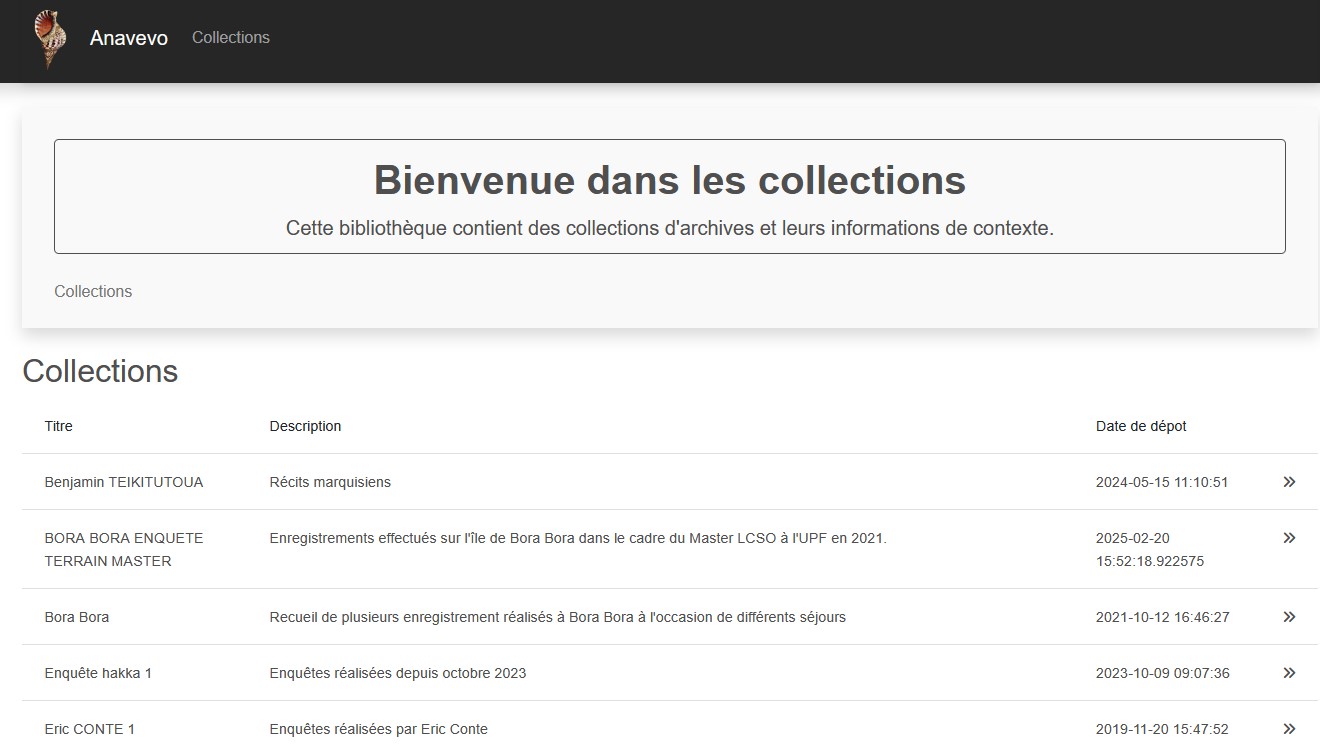
Task: Open the Bora Bora row's double-chevron arrow
Action: (x=1289, y=617)
